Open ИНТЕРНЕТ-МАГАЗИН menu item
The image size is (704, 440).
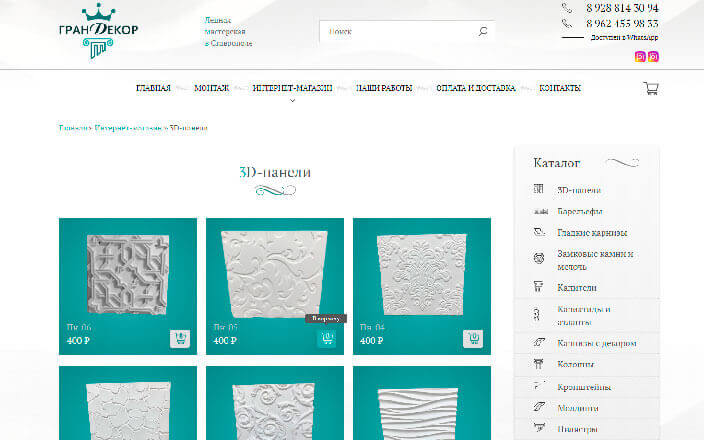coord(292,88)
